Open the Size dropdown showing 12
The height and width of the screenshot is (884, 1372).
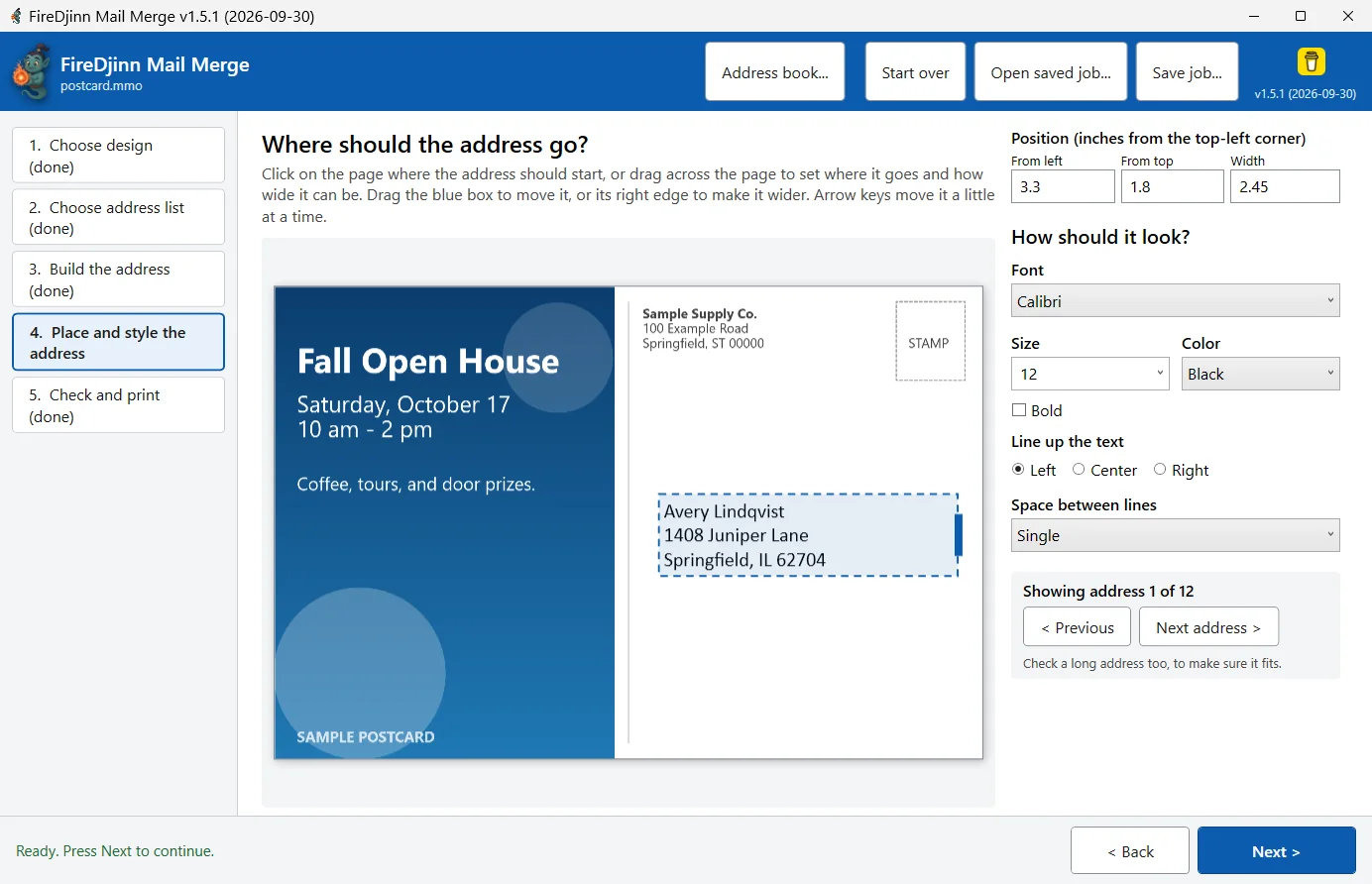click(x=1089, y=374)
